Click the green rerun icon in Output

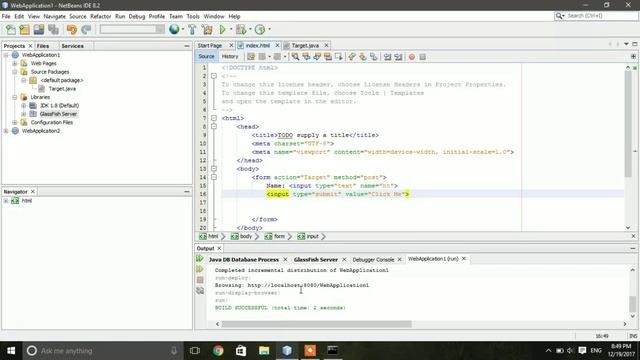[x=200, y=258]
